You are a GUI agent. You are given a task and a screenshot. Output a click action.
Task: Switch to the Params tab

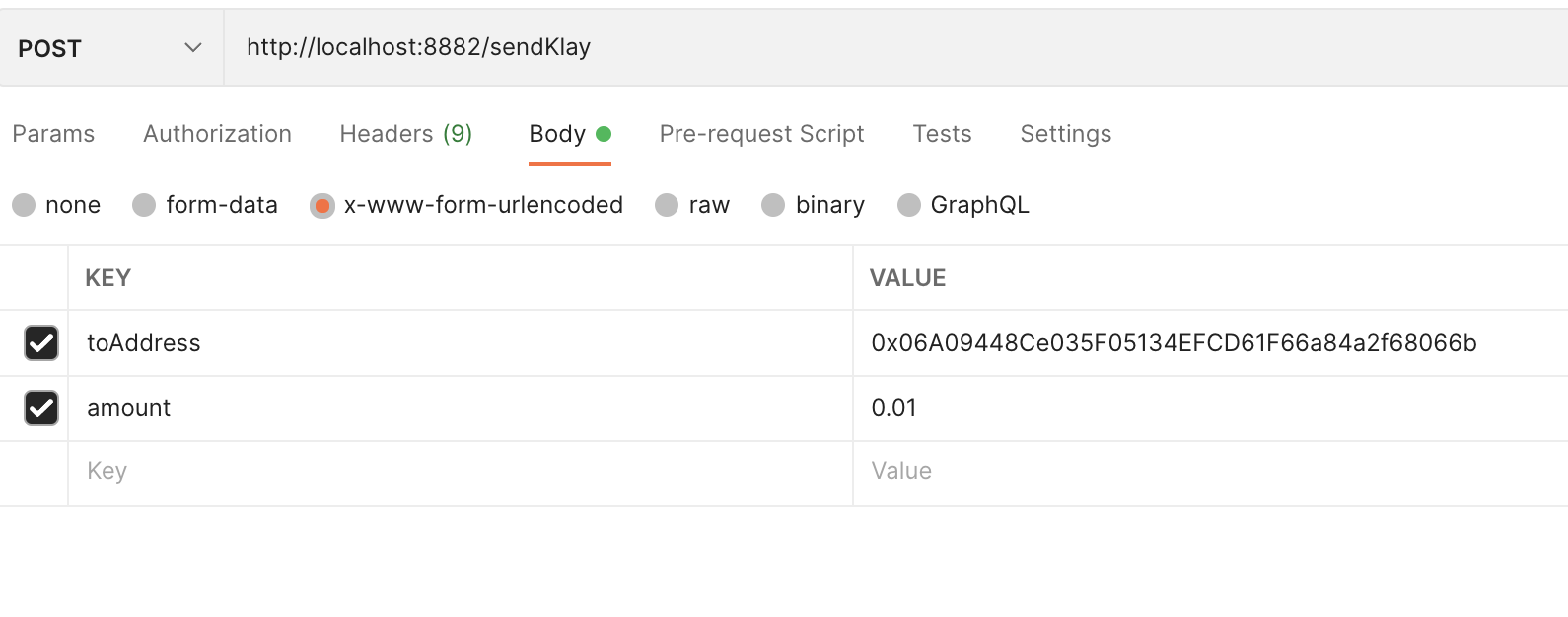tap(53, 134)
